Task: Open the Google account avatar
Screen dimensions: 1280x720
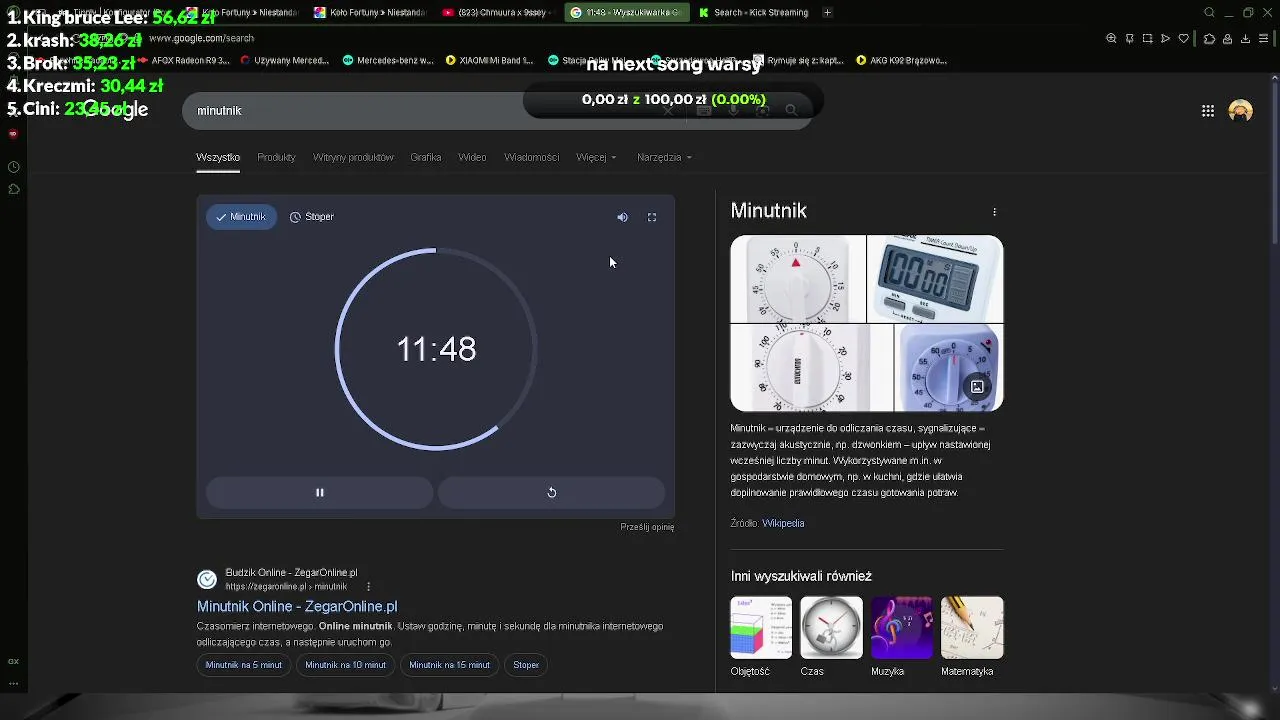Action: [1241, 111]
